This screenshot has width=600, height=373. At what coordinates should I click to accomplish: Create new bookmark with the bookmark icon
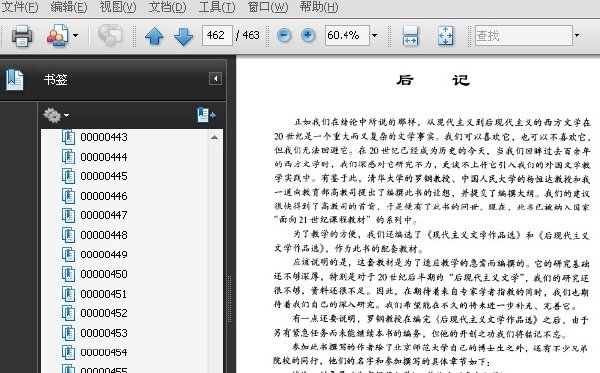tap(206, 115)
